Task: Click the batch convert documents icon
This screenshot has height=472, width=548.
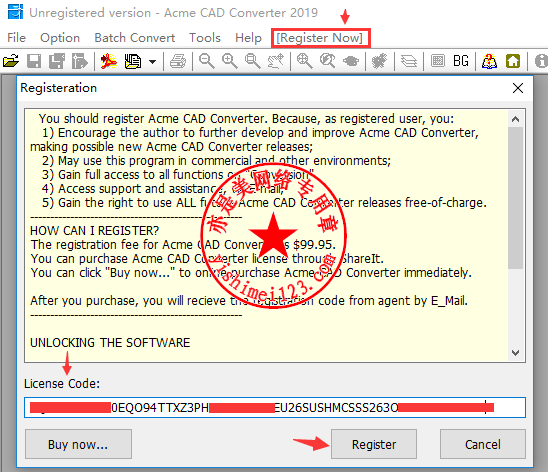Action: point(133,61)
